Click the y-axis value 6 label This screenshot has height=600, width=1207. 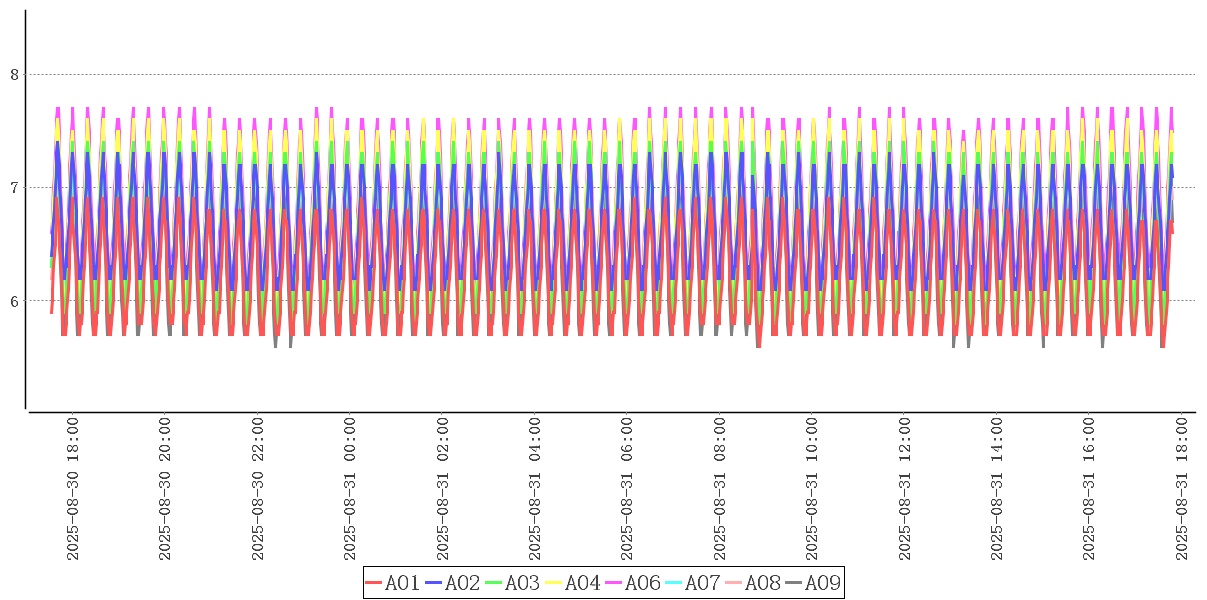(x=14, y=301)
